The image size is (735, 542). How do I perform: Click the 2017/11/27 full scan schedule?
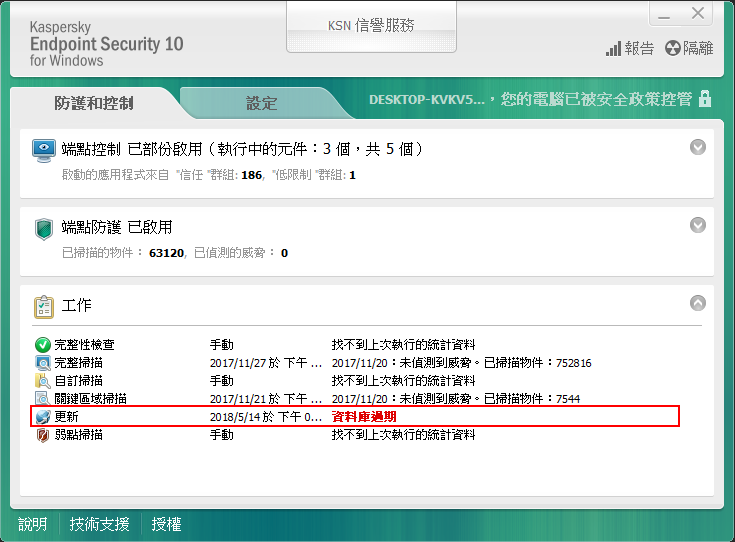tap(266, 363)
